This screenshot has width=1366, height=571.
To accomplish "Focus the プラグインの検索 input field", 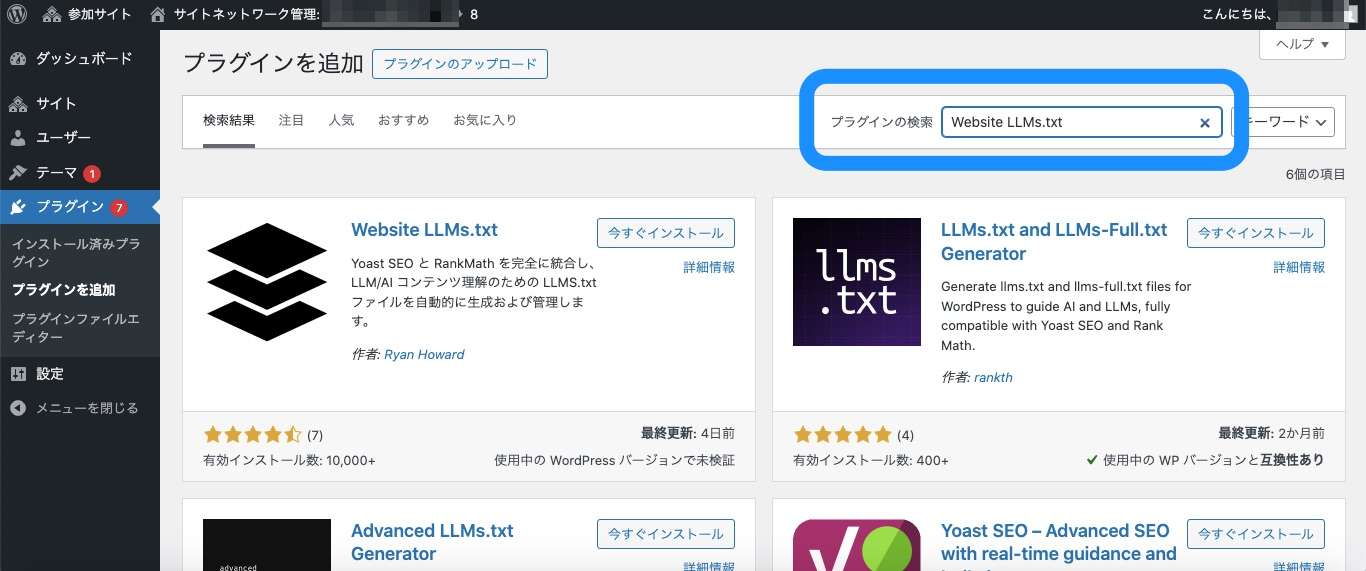I will coord(1081,122).
